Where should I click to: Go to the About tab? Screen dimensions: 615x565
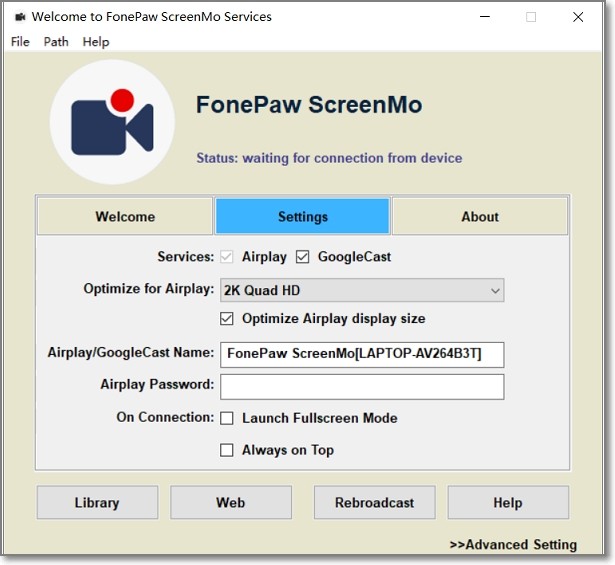pos(480,216)
